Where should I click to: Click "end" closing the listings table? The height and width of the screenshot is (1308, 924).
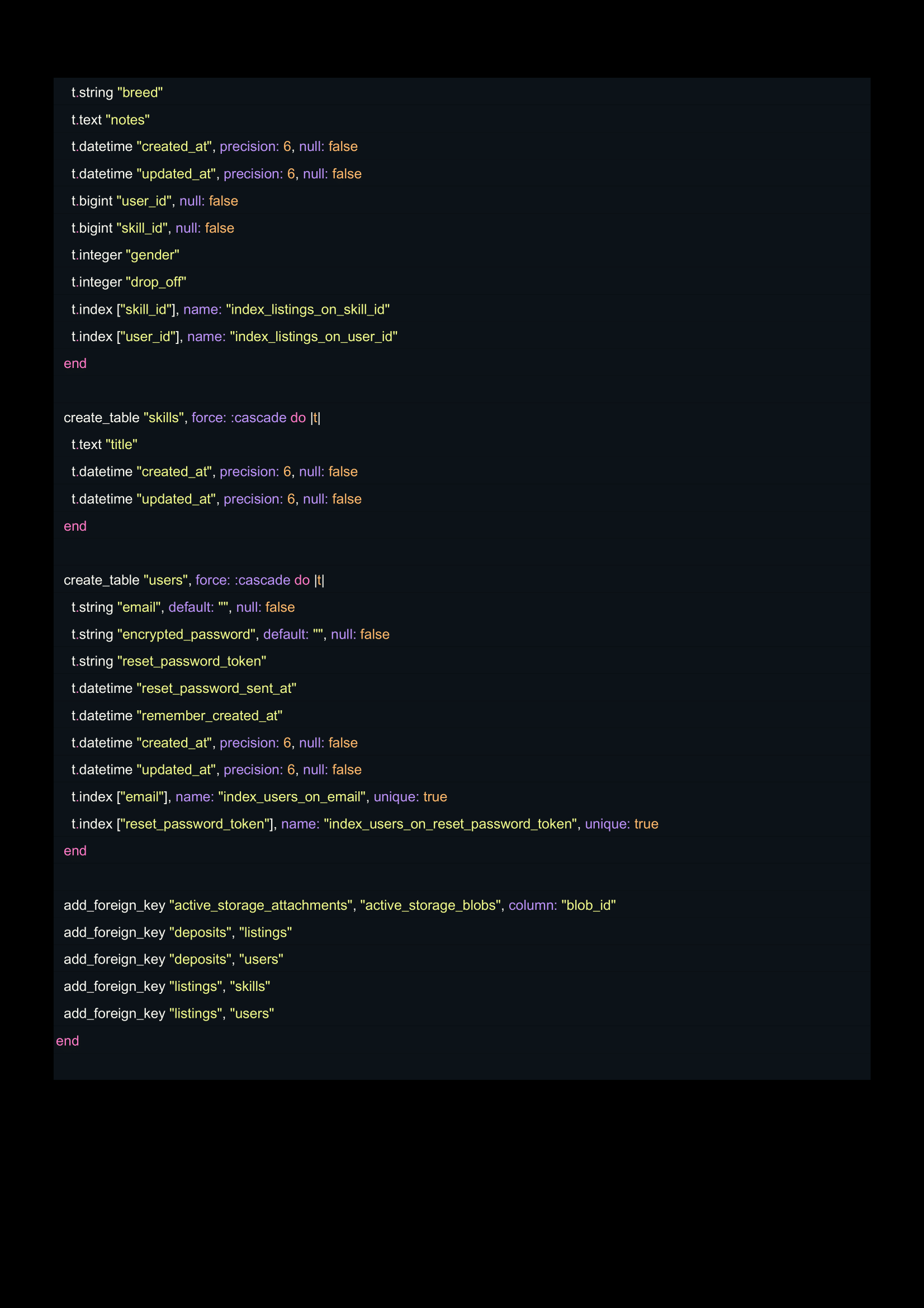pyautogui.click(x=75, y=363)
